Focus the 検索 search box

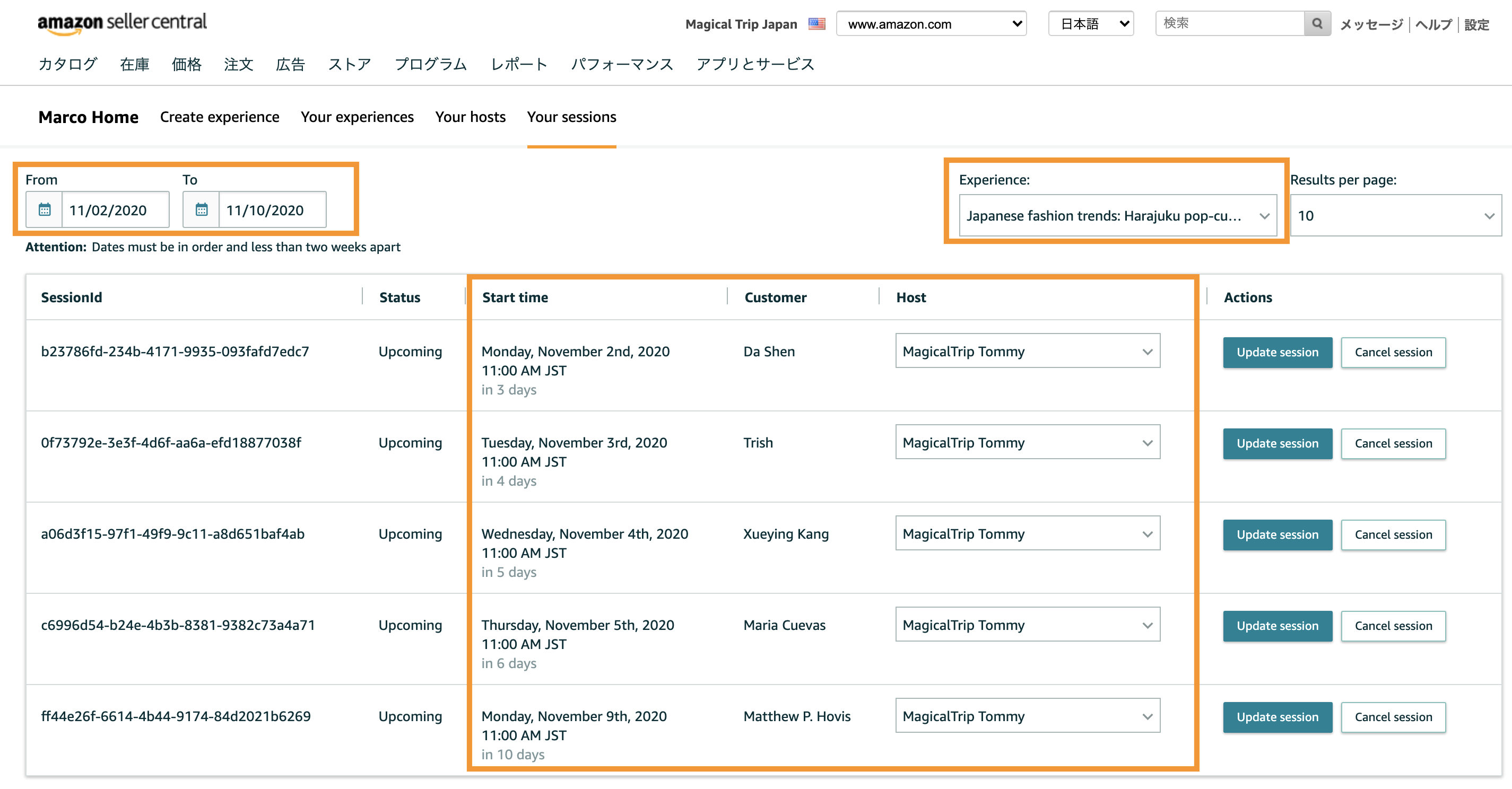point(1229,23)
